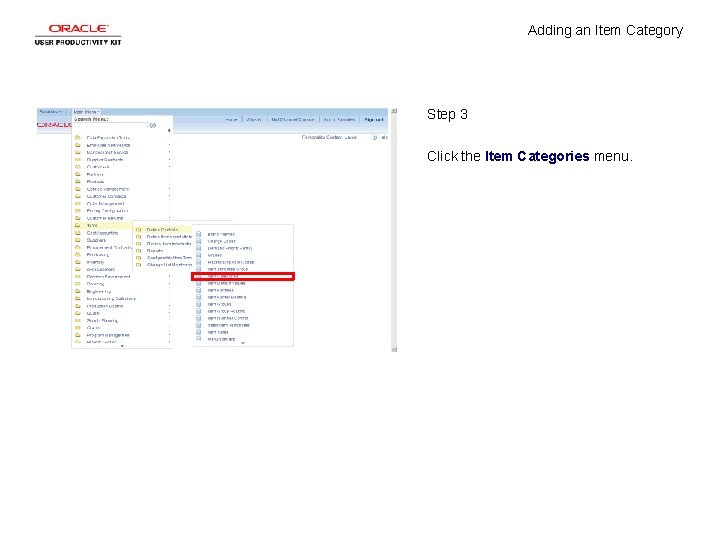This screenshot has width=720, height=540.
Task: Click folder icon next to Supplier Contracts
Action: pyautogui.click(x=78, y=160)
